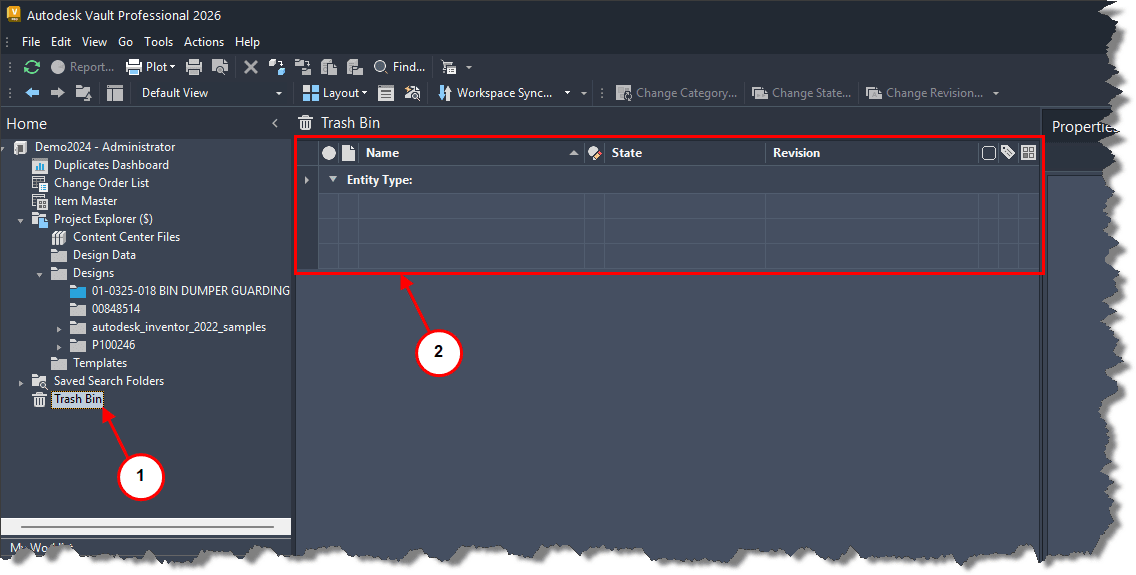Collapse the Home navigation pane chevron
Image resolution: width=1136 pixels, height=575 pixels.
[275, 123]
